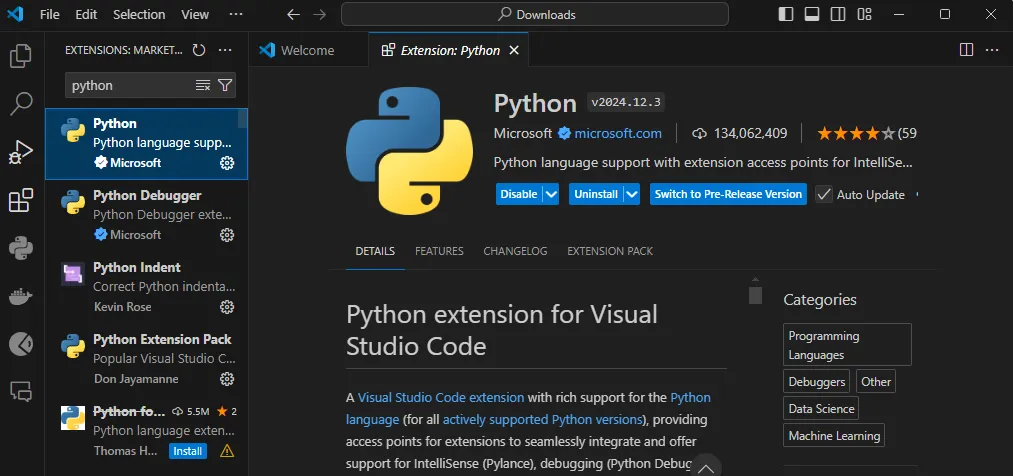Image resolution: width=1013 pixels, height=476 pixels.
Task: Open the actively supported Python versions link
Action: coord(542,420)
